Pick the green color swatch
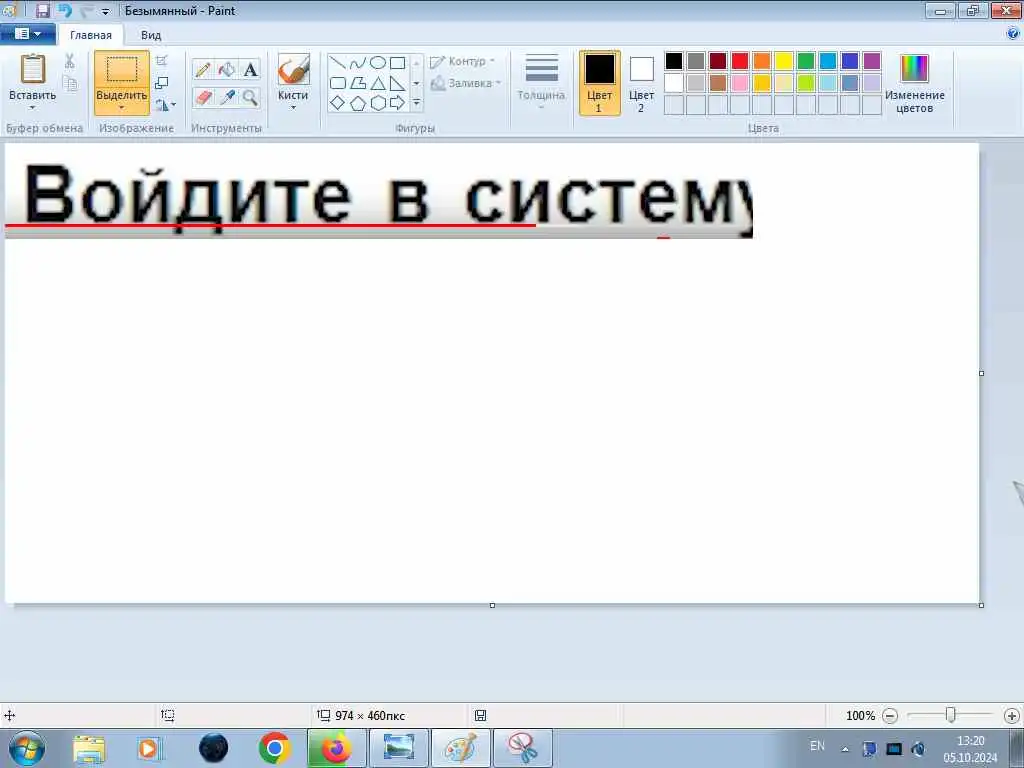1024x768 pixels. tap(806, 61)
